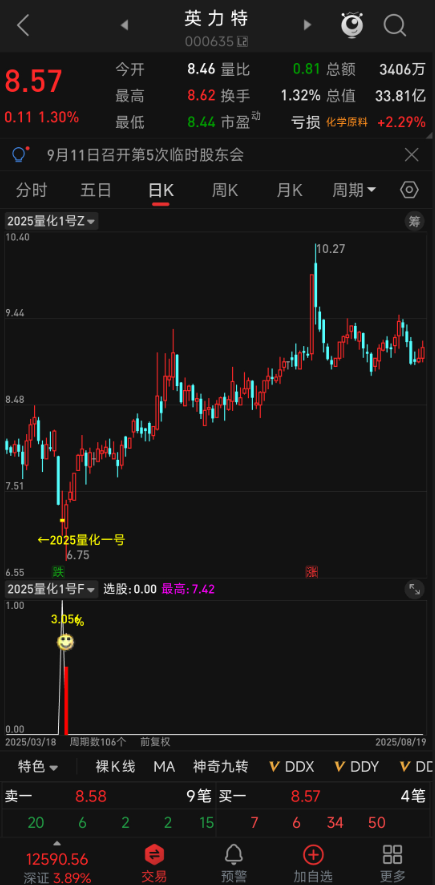The image size is (435, 885).
Task: Open the 预警 alert bell icon
Action: pyautogui.click(x=234, y=864)
